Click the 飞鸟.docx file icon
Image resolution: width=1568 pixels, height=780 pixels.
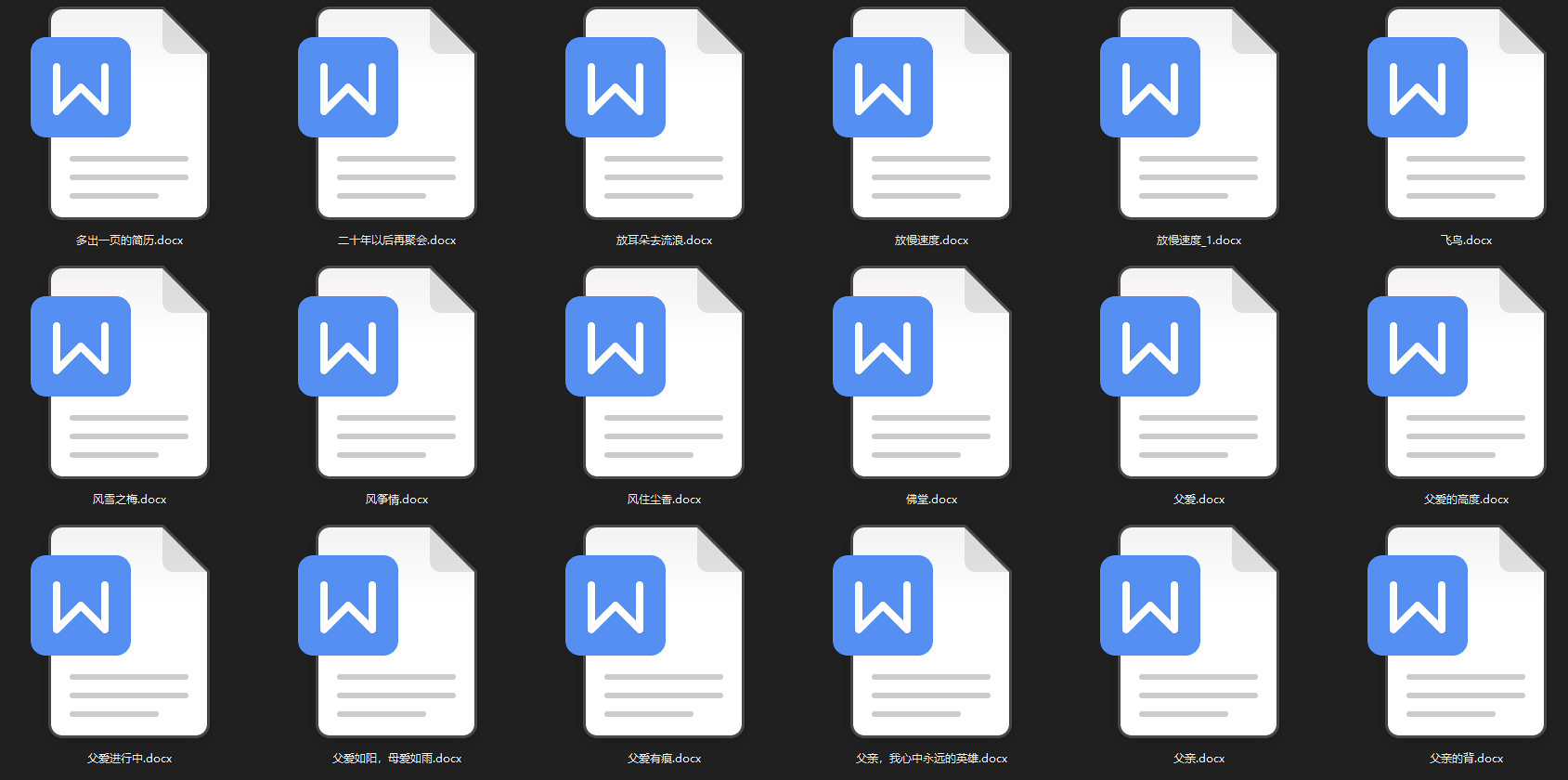(x=1457, y=113)
